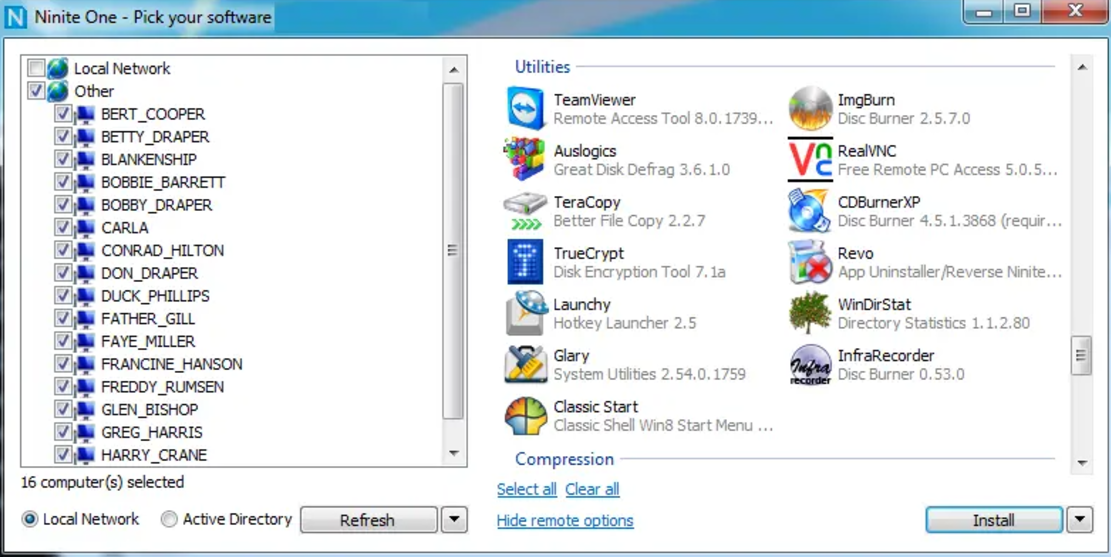Click TrueCrypt Disk Encryption Tool text
The height and width of the screenshot is (557, 1111).
(x=639, y=272)
